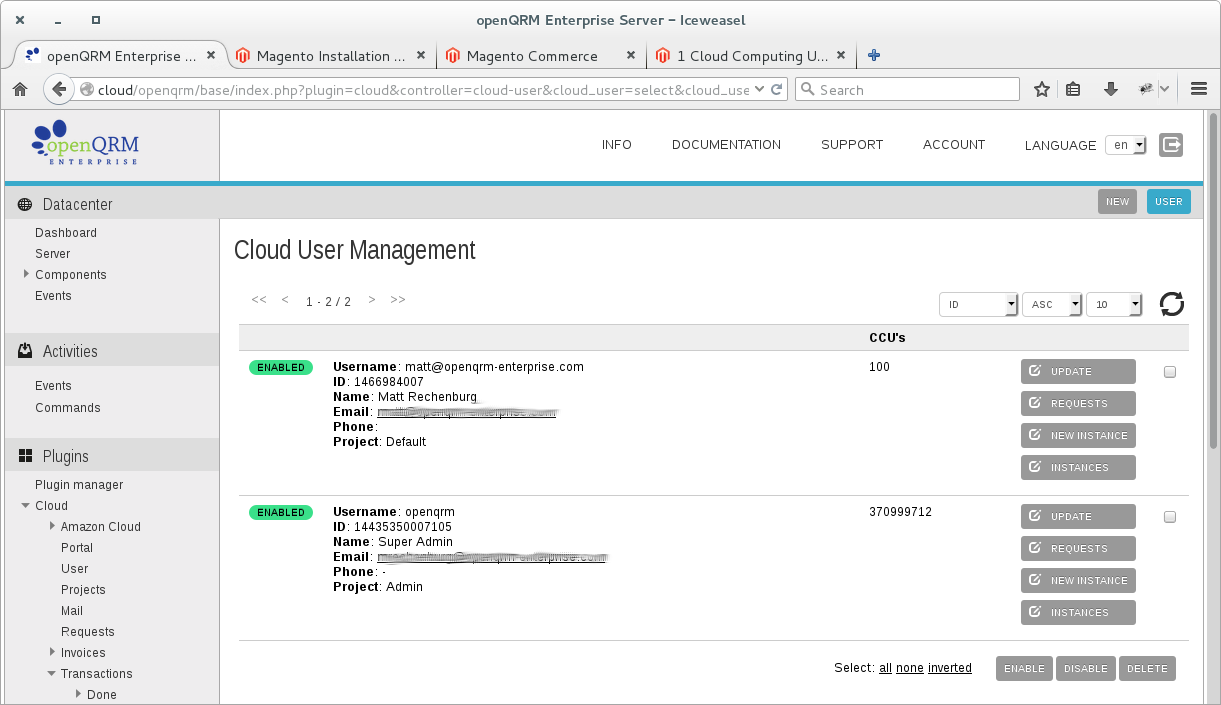Close the 1 Cloud Computing tab
This screenshot has width=1221, height=705.
[x=841, y=56]
